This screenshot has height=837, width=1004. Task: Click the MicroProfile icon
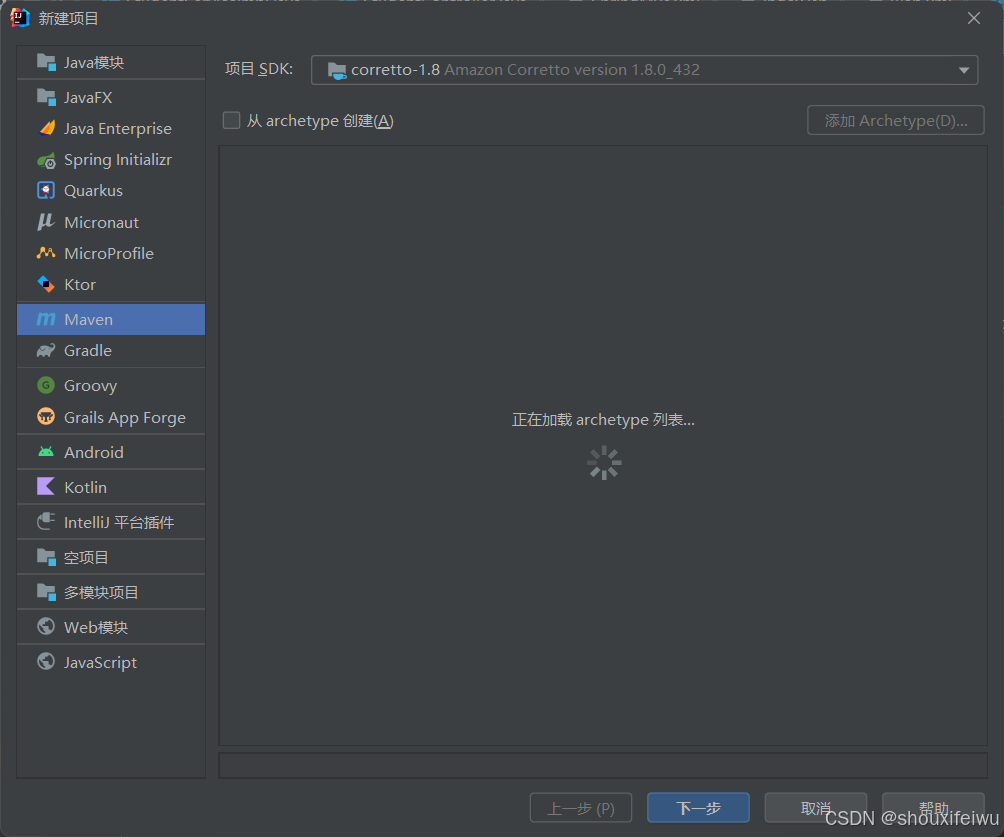coord(46,253)
